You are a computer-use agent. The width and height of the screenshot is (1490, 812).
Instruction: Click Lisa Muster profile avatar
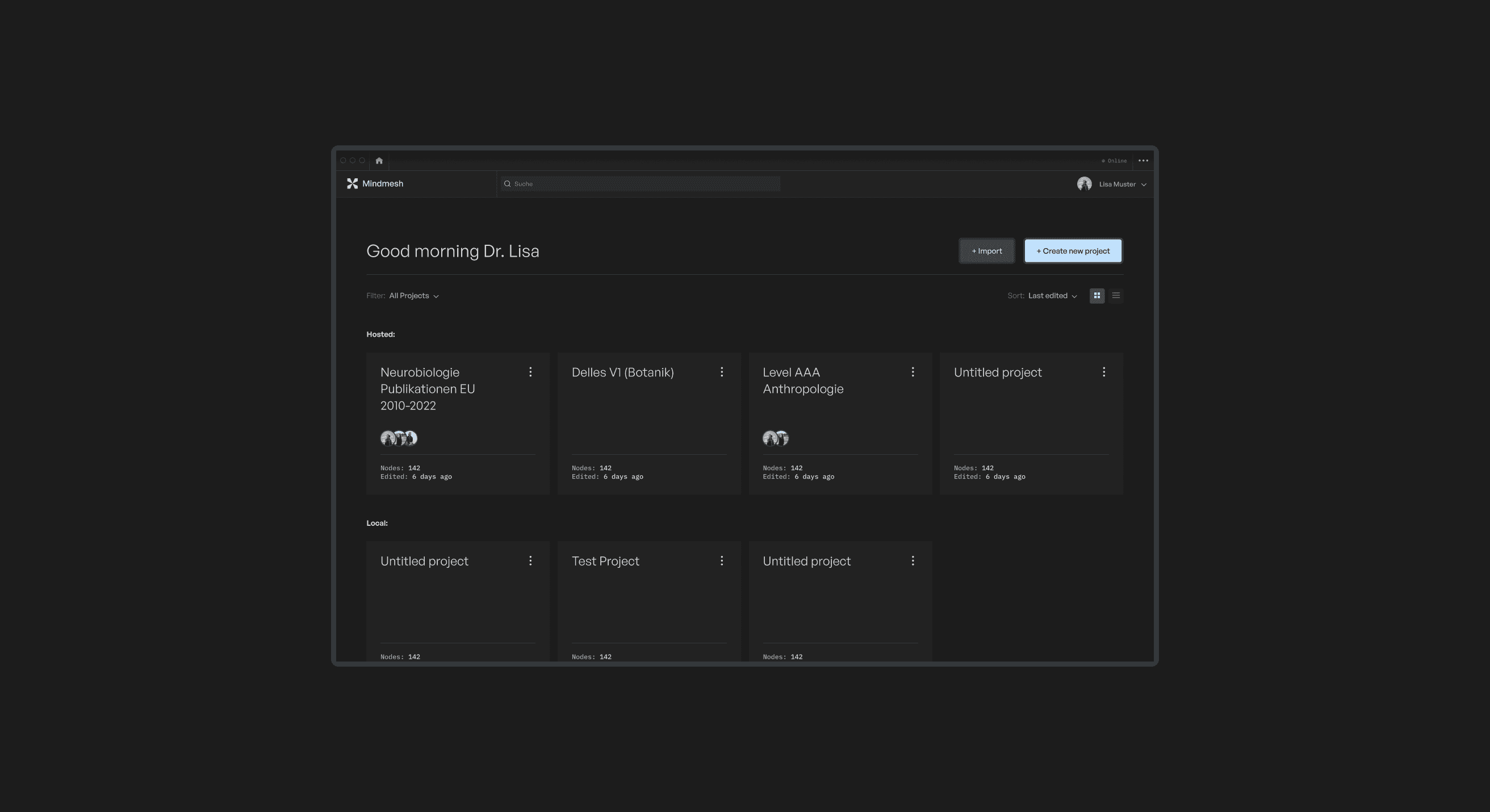pyautogui.click(x=1084, y=184)
